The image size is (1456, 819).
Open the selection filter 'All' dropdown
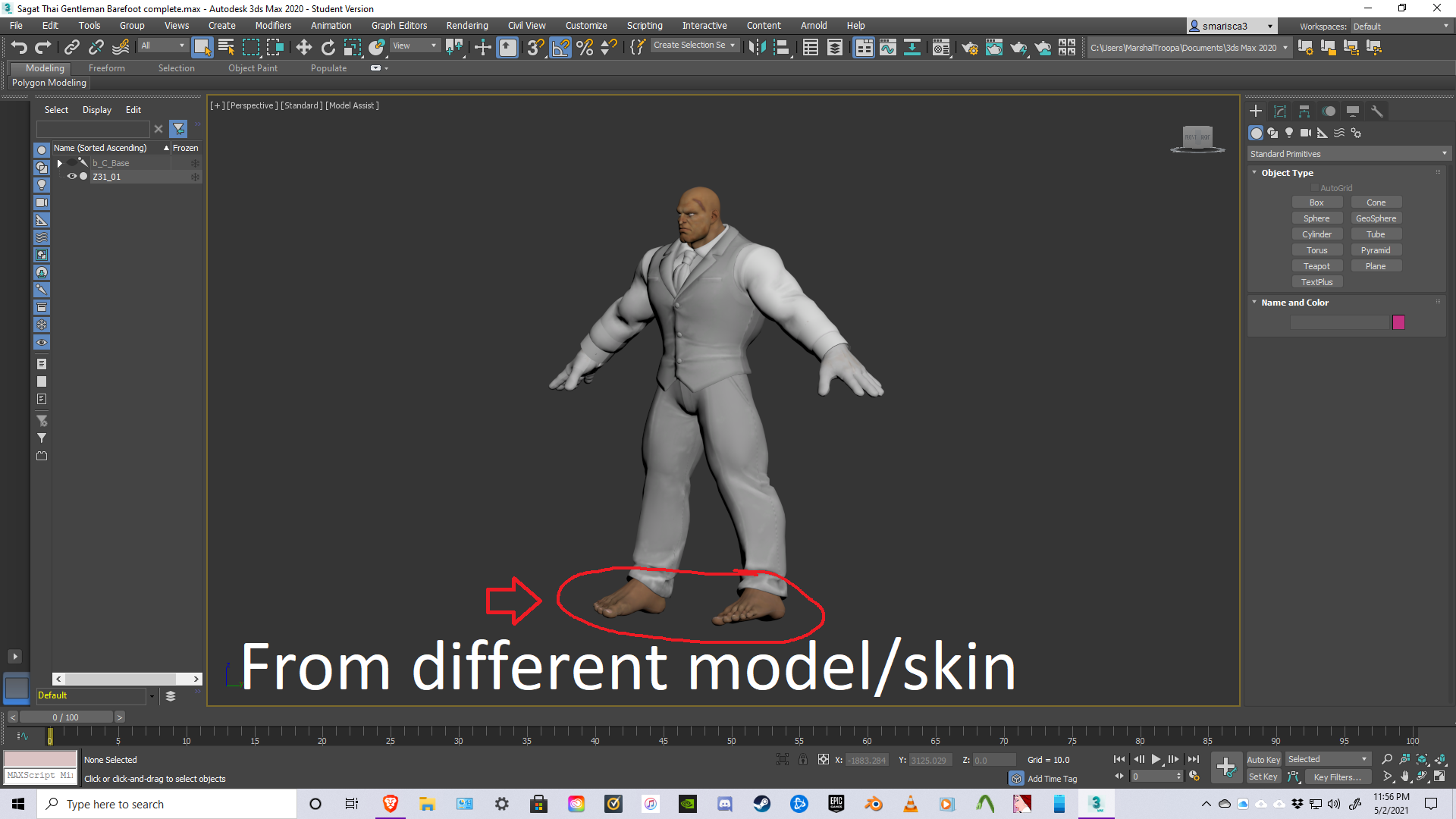pos(162,45)
